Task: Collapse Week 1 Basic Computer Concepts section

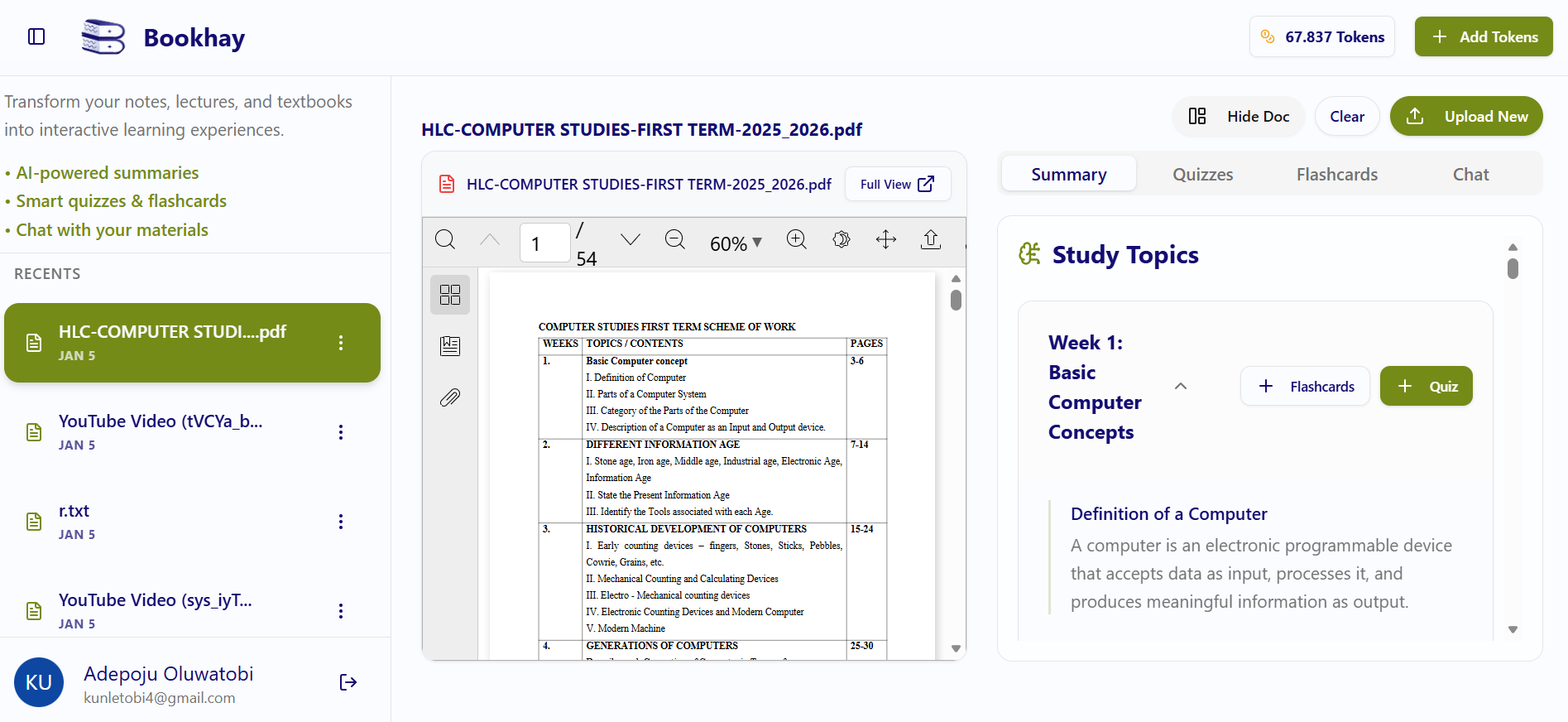Action: click(1181, 387)
